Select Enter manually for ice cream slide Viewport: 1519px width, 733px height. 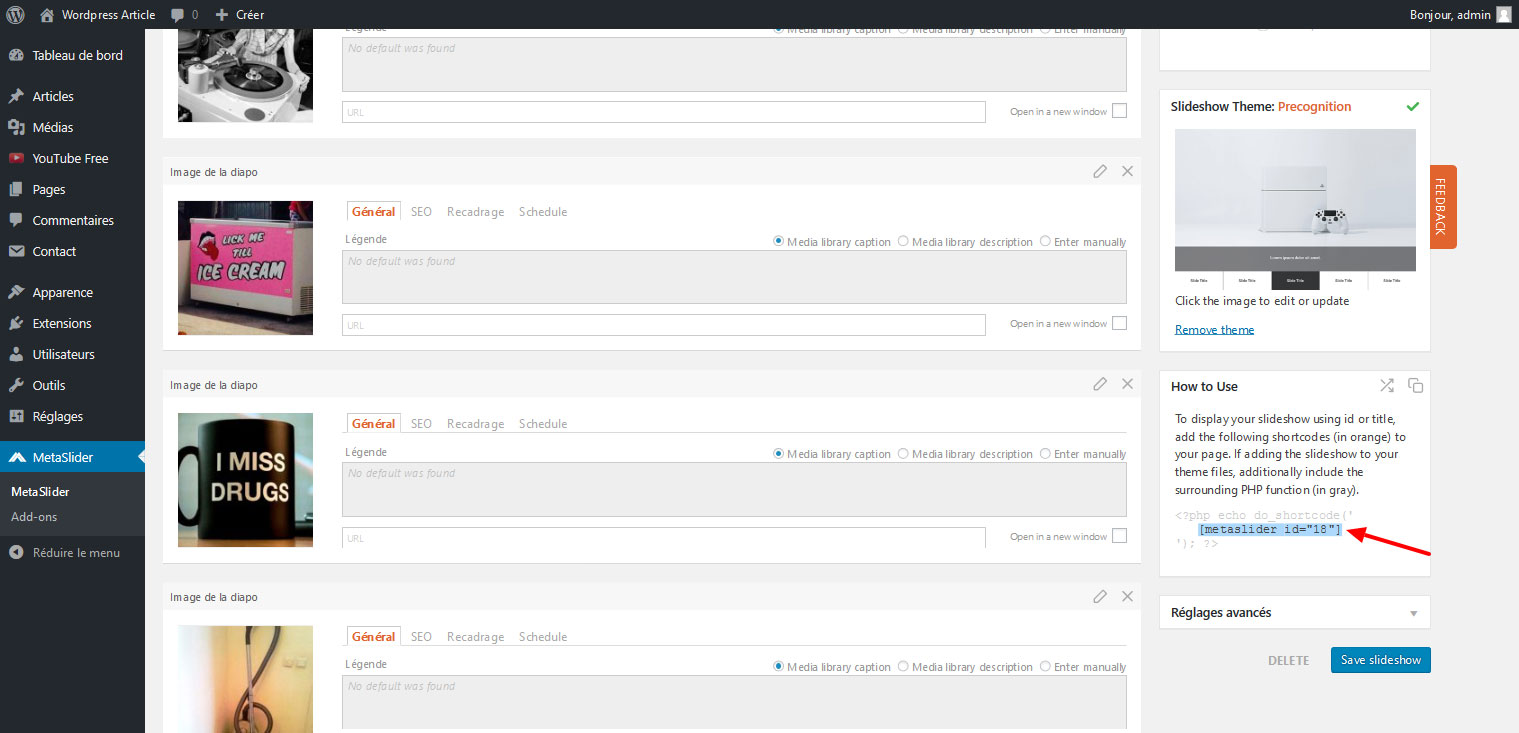coord(1045,241)
